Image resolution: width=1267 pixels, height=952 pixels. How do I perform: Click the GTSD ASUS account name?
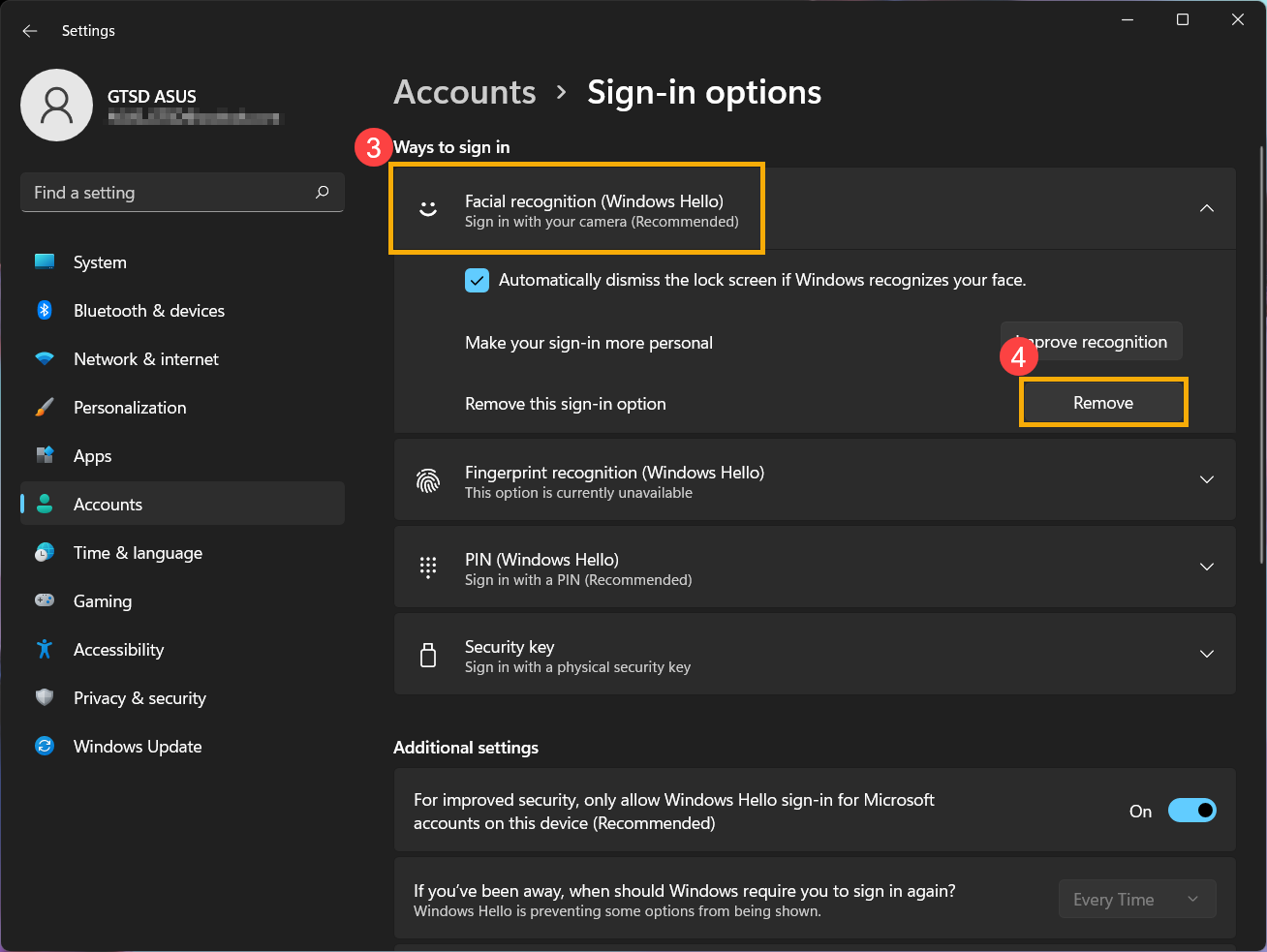(x=152, y=96)
